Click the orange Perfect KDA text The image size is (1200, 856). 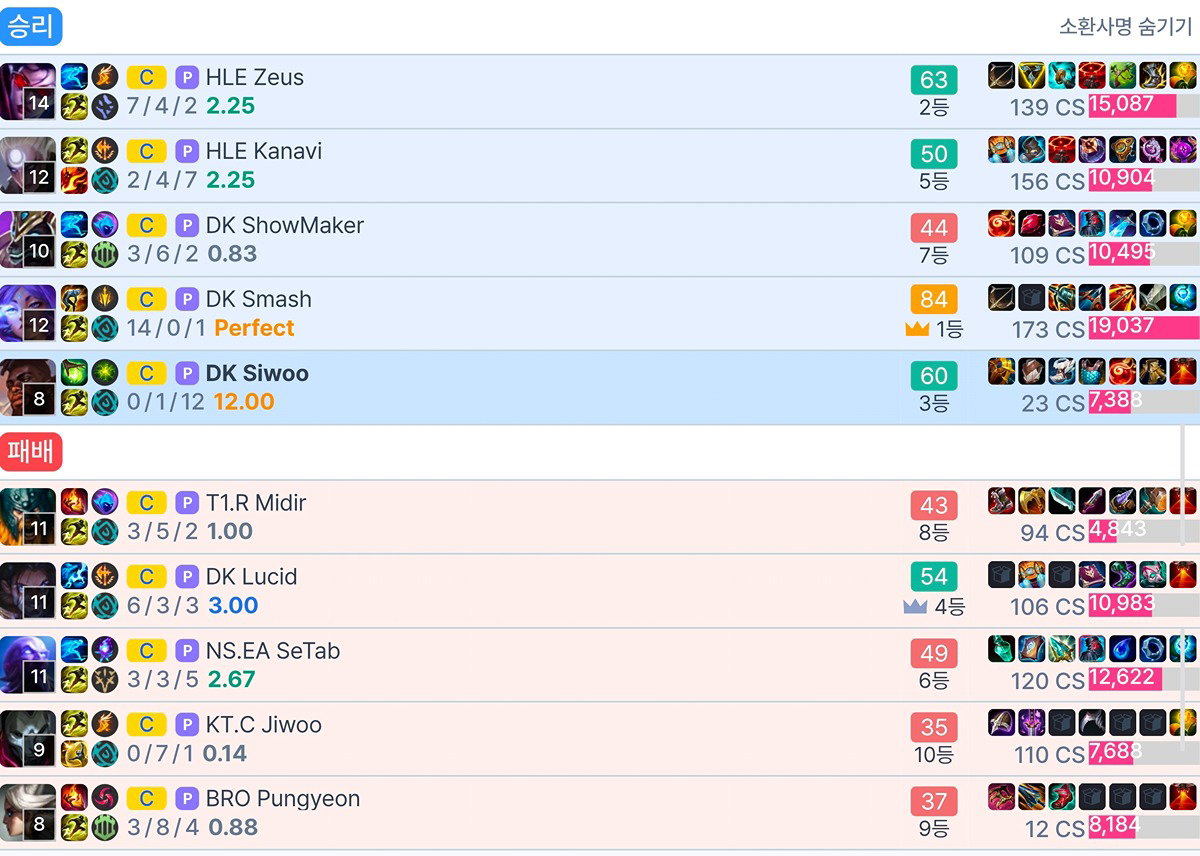click(254, 328)
